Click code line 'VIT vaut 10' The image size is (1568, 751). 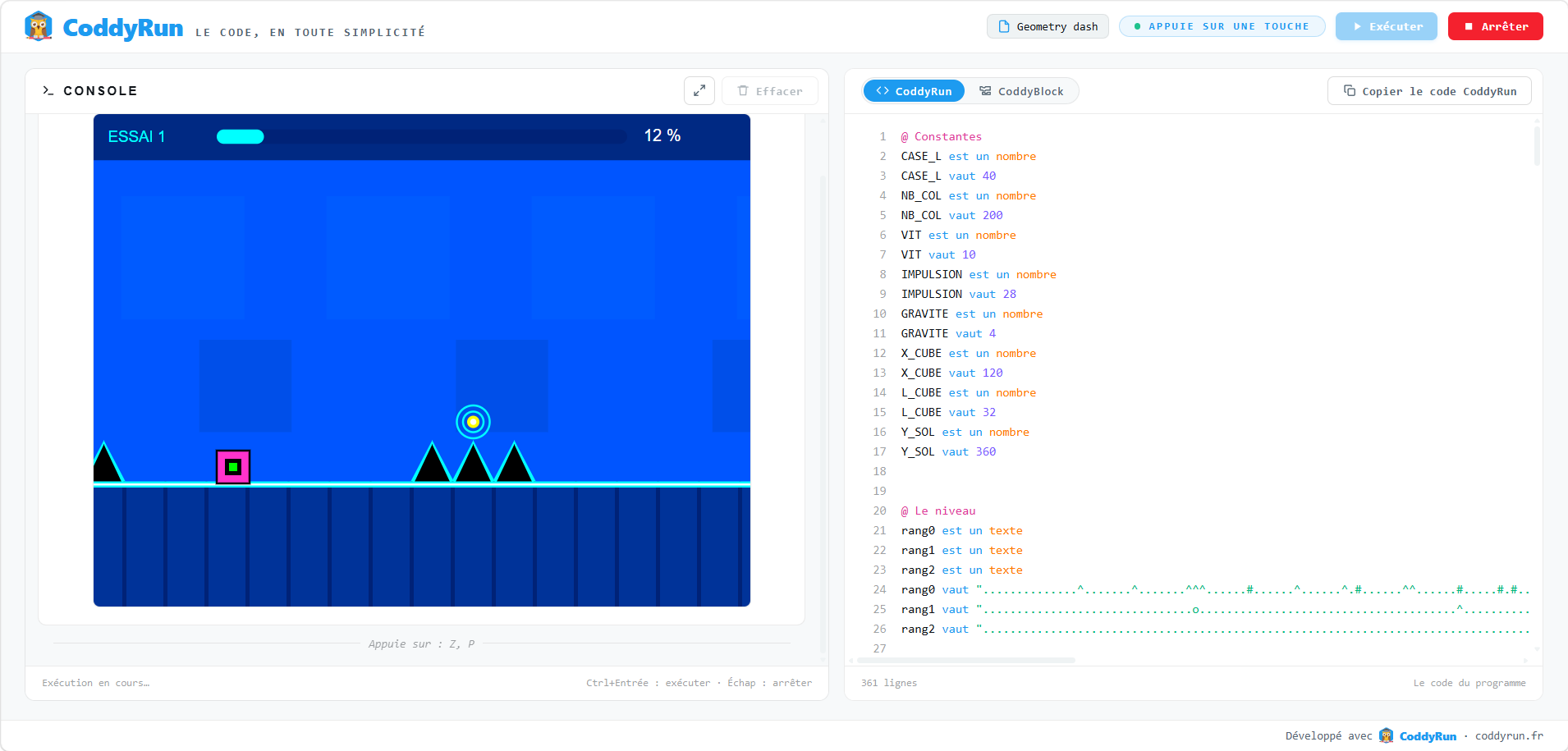click(x=938, y=254)
